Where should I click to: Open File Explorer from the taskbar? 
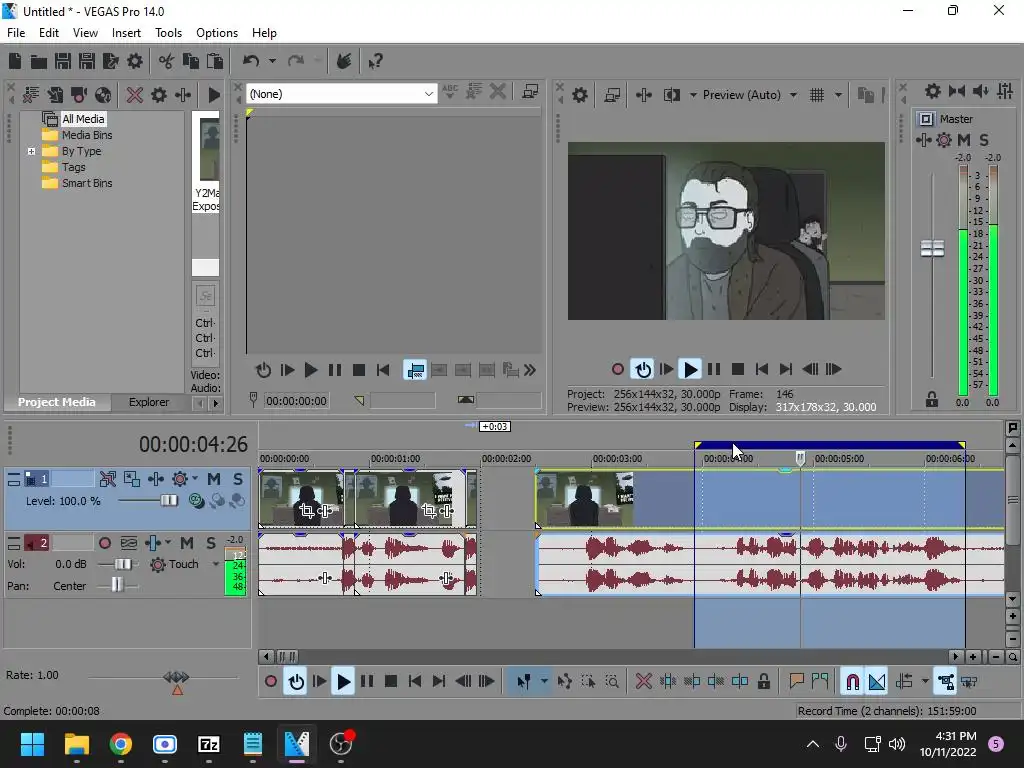(76, 744)
